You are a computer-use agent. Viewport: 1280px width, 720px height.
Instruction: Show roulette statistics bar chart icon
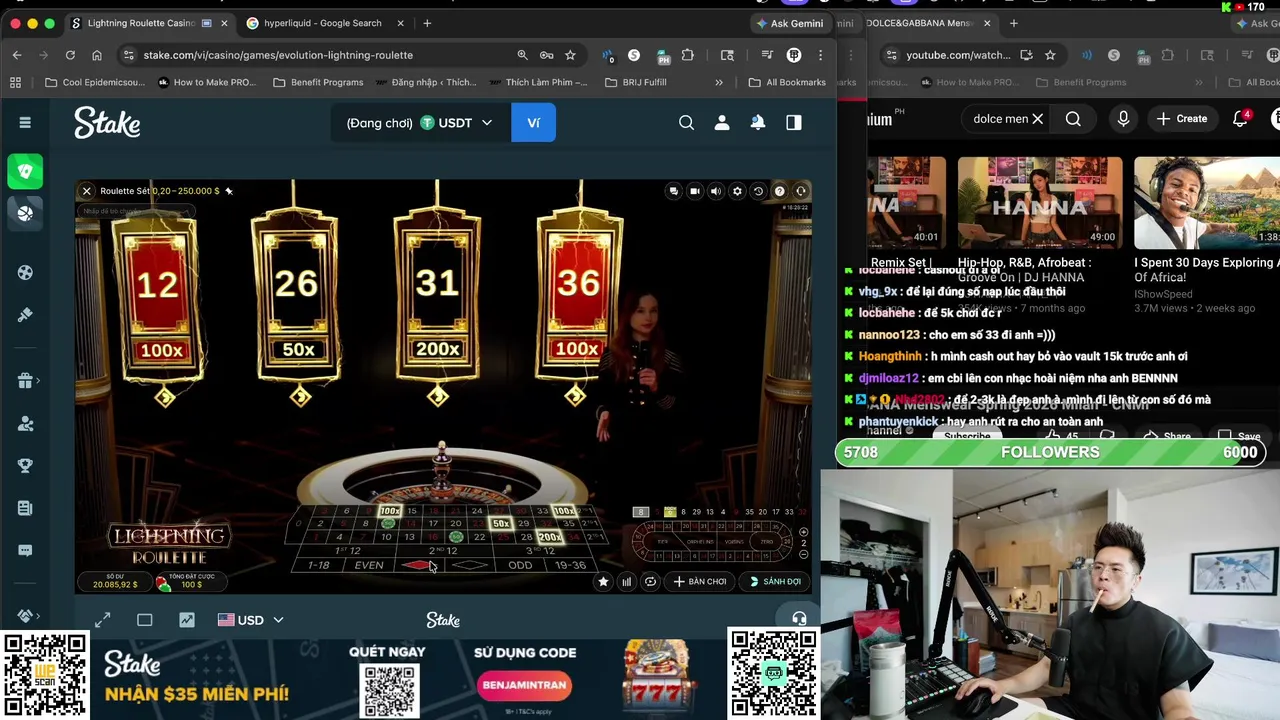coord(627,581)
